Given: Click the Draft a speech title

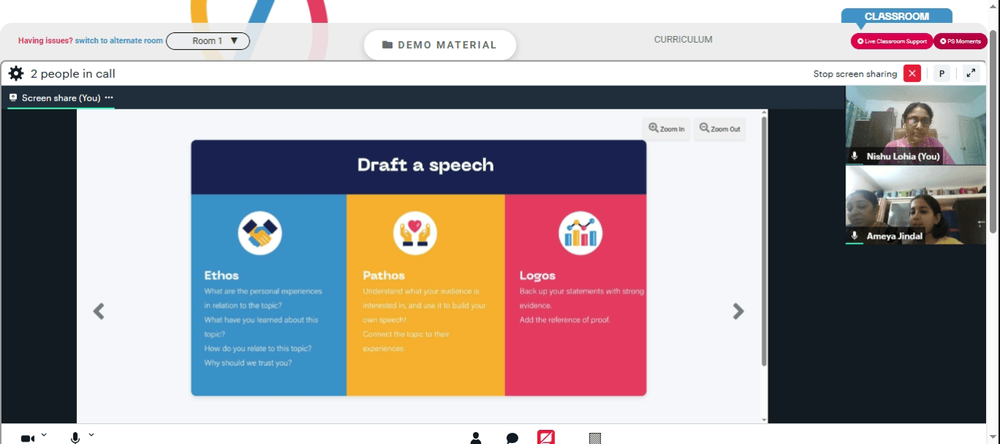Looking at the screenshot, I should tap(425, 165).
